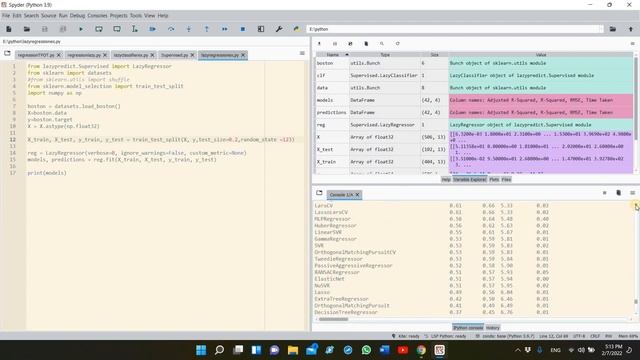This screenshot has height=360, width=640.
Task: Close the Console 1/A tab
Action: click(x=357, y=195)
